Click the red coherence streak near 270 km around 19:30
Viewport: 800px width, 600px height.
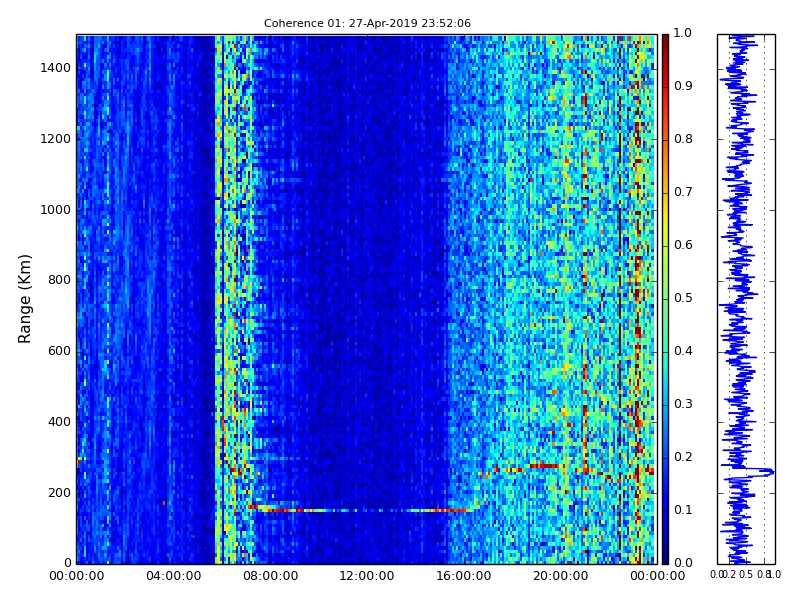coord(545,466)
